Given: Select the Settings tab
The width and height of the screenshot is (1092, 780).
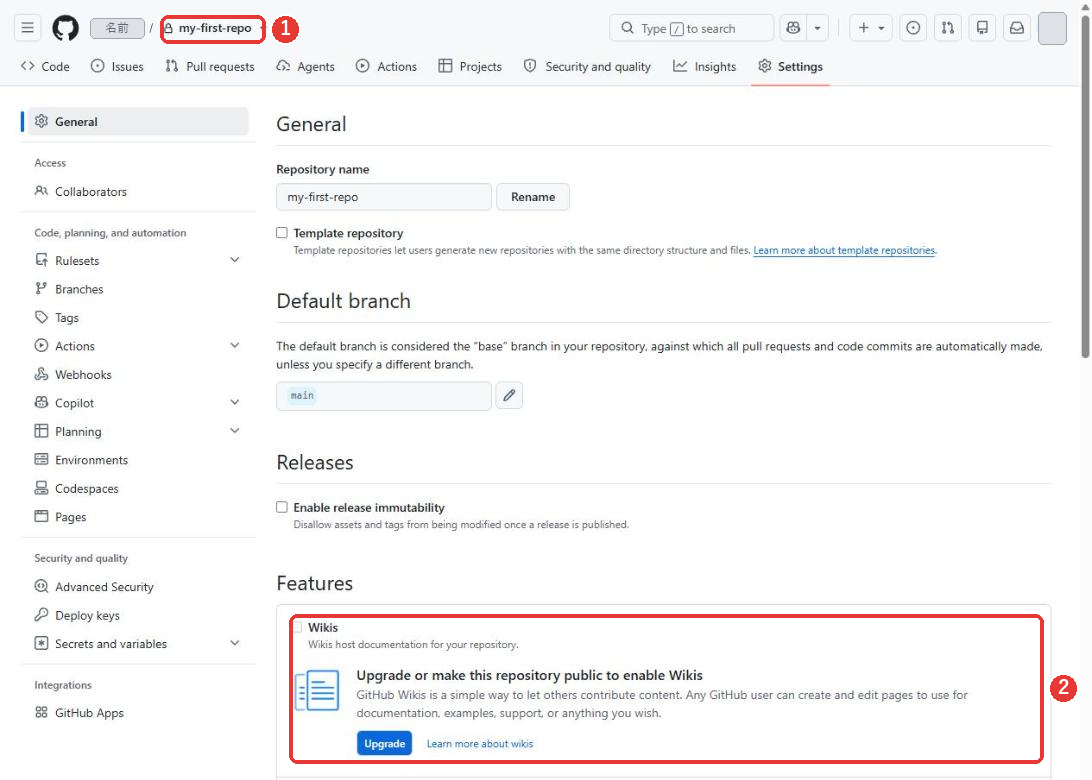Looking at the screenshot, I should pos(790,66).
